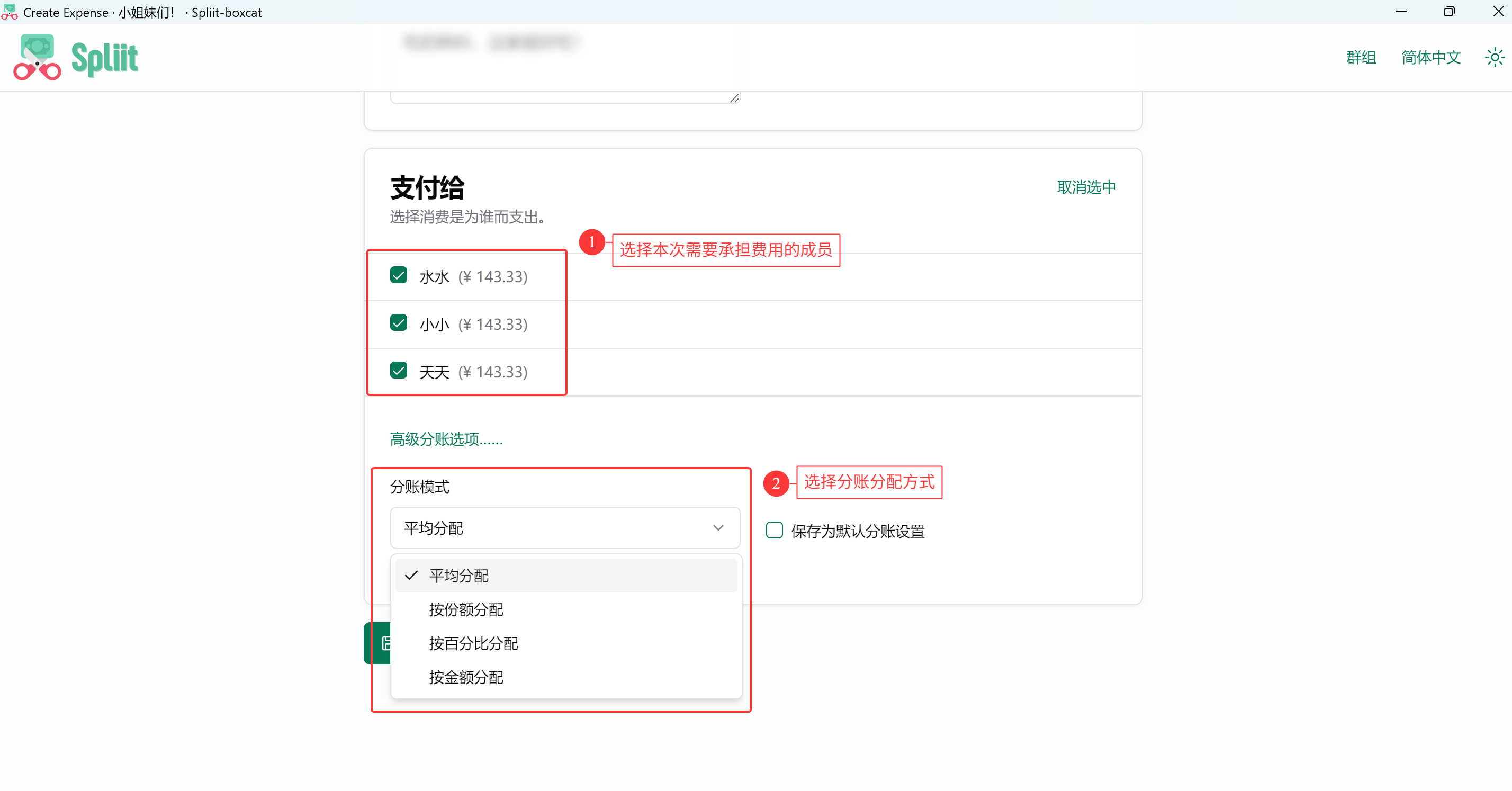Select 按份额分配 option
This screenshot has height=791, width=1512.
[566, 609]
